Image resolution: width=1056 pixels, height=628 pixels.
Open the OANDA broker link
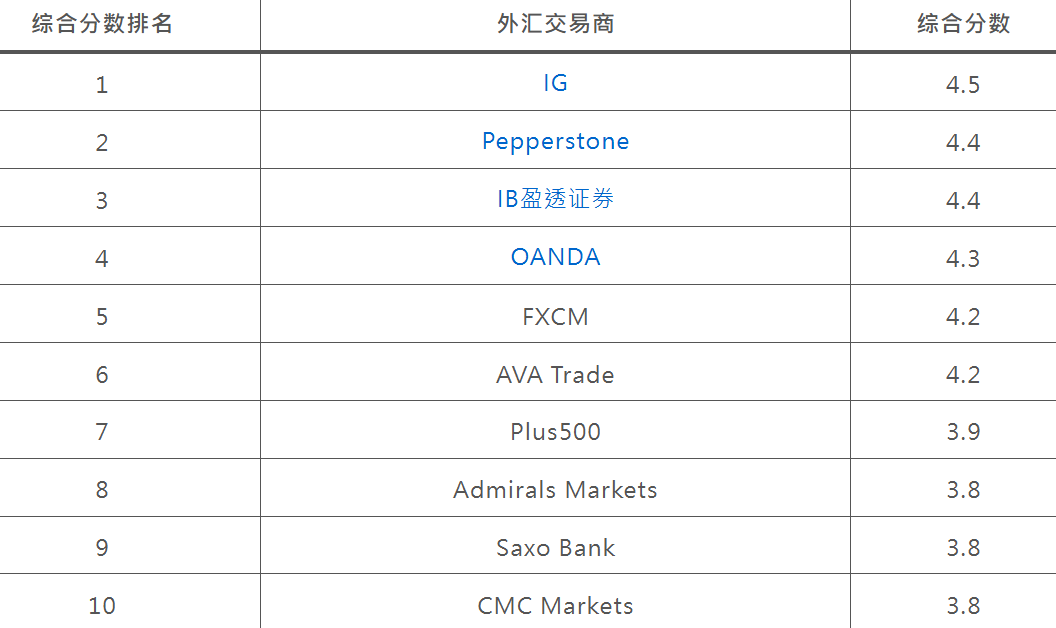(556, 257)
